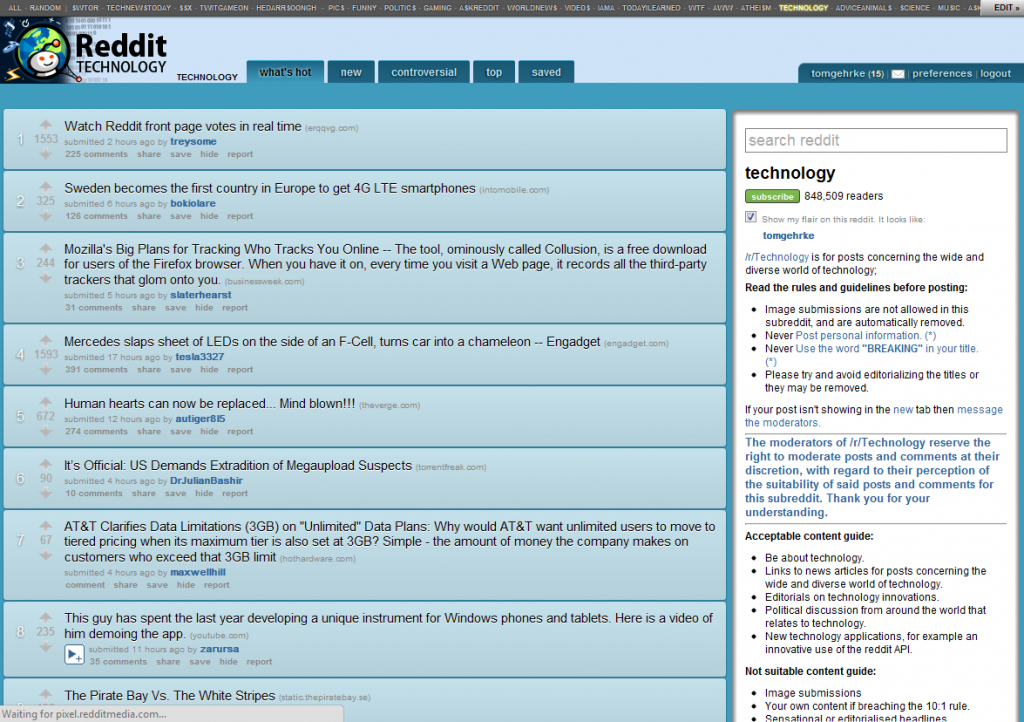Open the user profile of treysome
Viewport: 1024px width, 722px height.
193,142
